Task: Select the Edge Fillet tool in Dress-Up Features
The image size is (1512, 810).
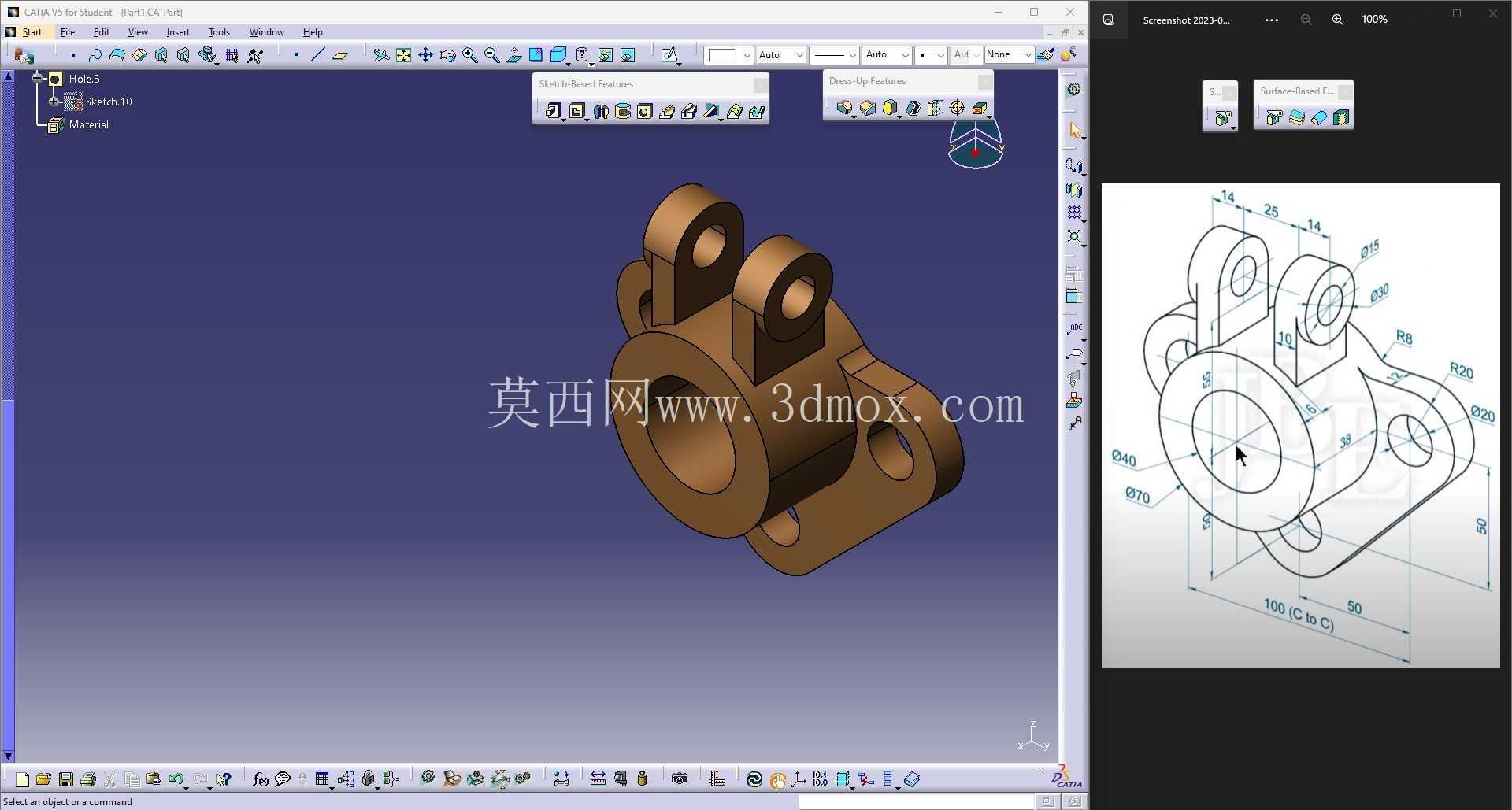Action: tap(844, 108)
